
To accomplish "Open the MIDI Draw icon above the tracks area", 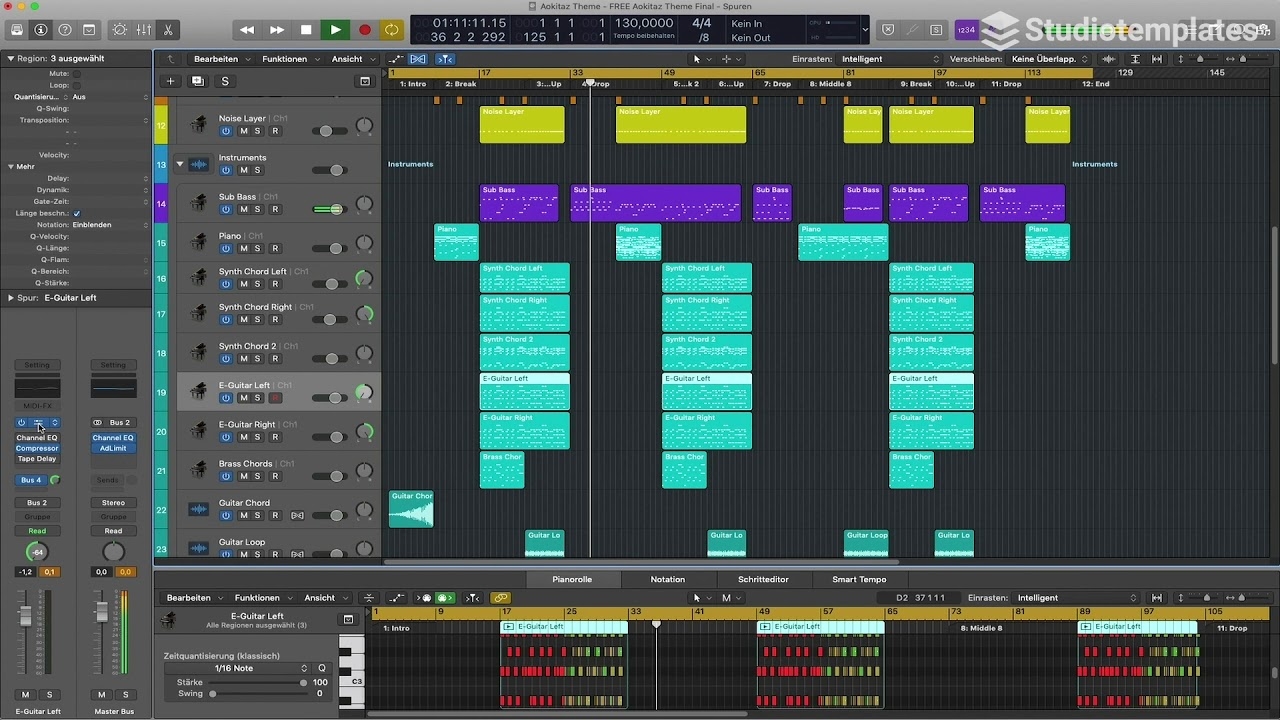I will (x=397, y=60).
